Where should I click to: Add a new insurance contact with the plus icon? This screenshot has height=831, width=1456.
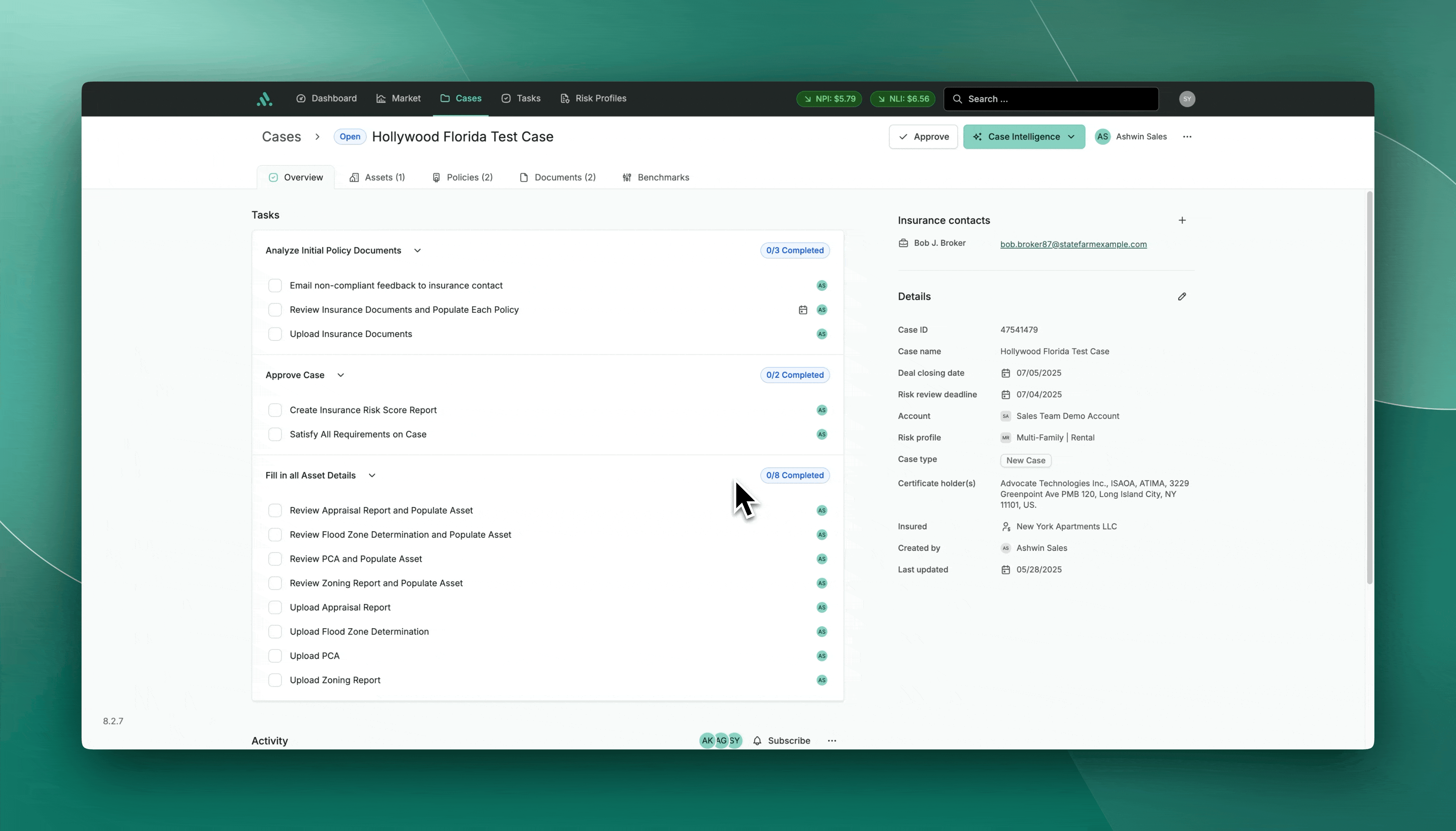click(x=1182, y=220)
